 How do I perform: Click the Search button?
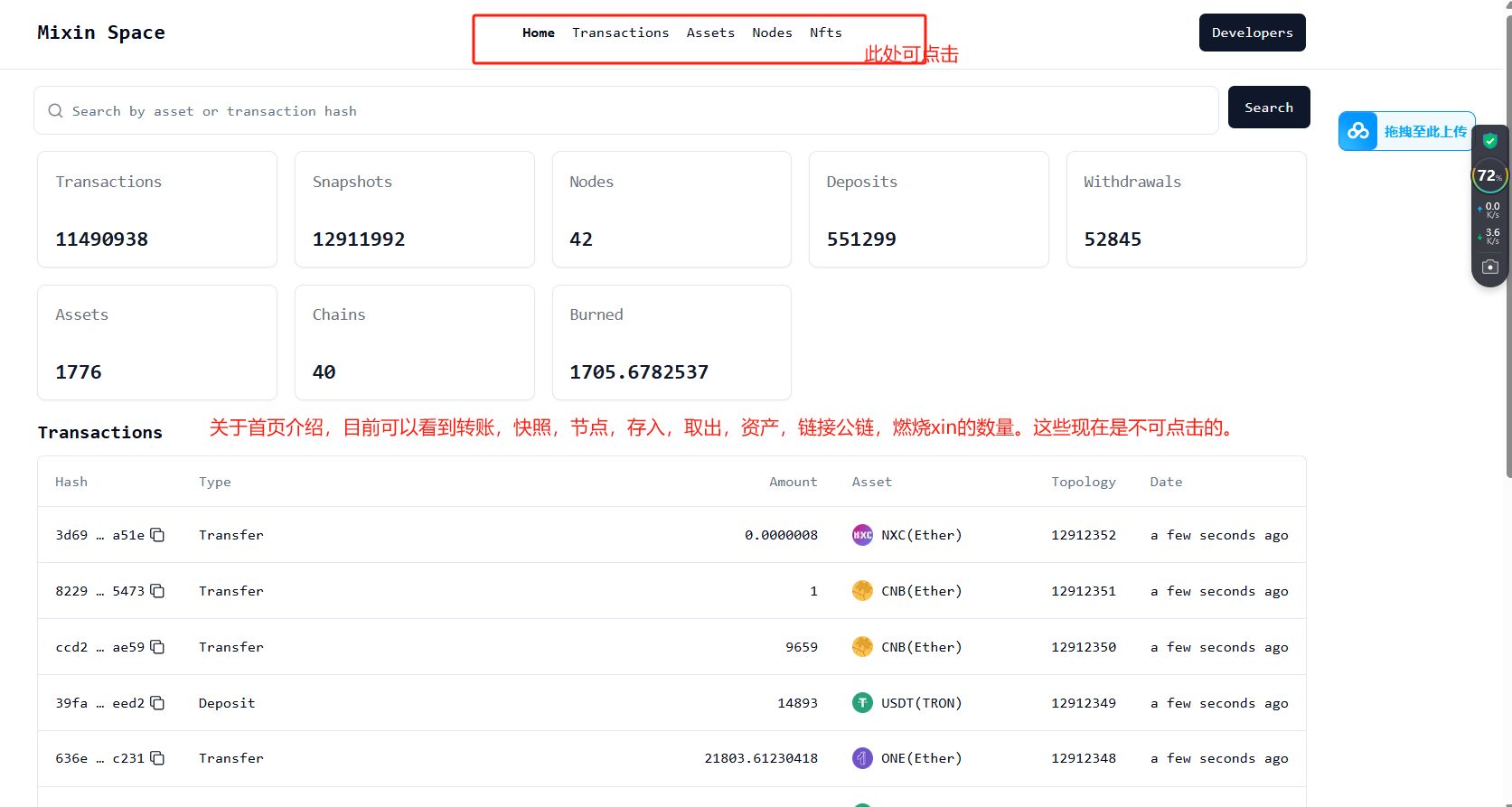[x=1268, y=108]
